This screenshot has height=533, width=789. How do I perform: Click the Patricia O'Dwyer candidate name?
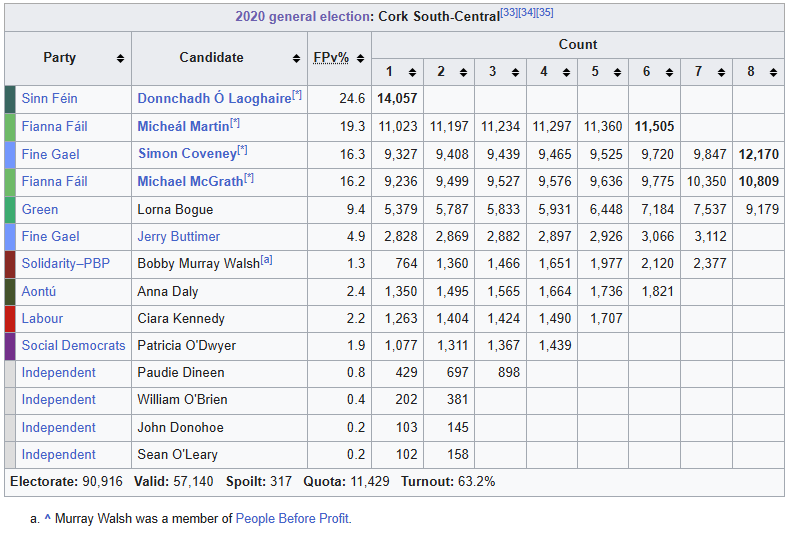(x=187, y=346)
